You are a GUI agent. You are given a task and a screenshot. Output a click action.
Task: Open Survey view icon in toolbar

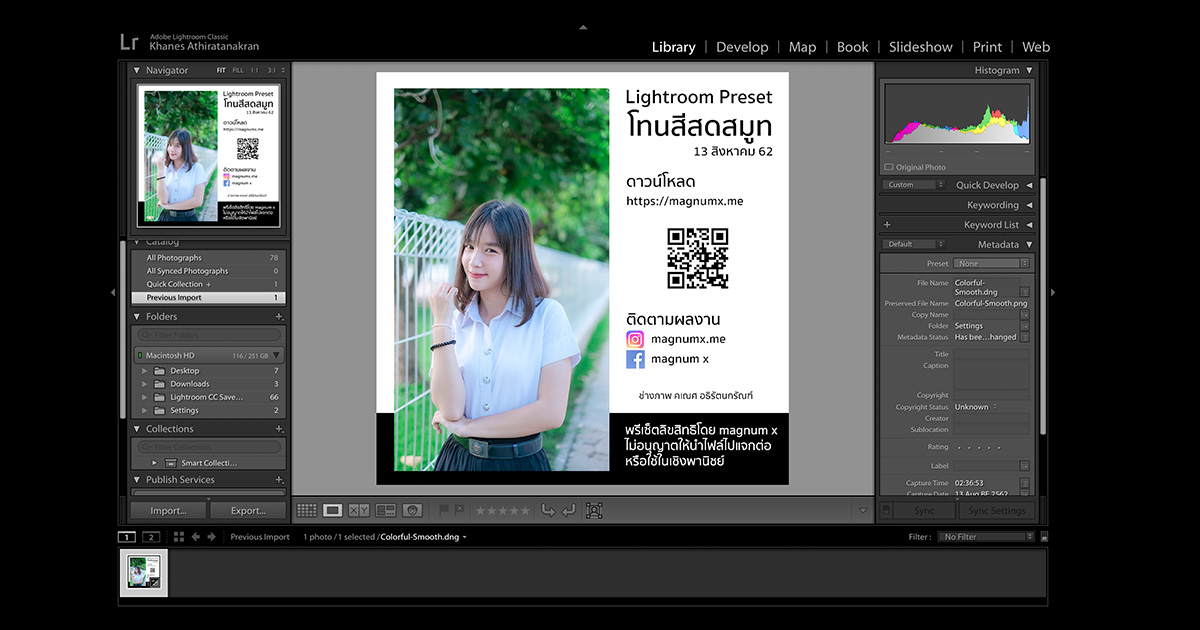click(385, 510)
